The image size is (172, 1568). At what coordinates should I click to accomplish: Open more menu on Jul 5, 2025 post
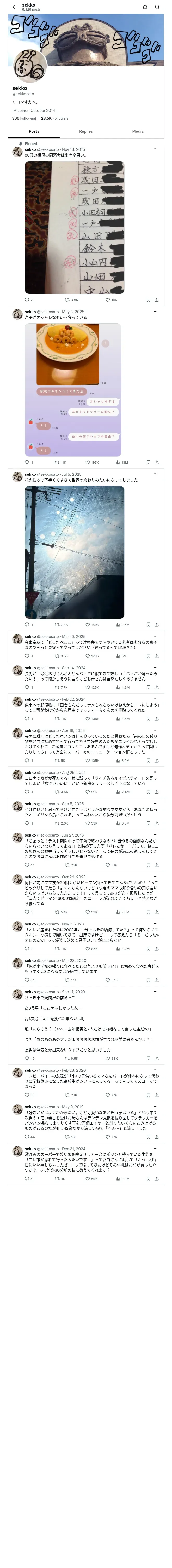pyautogui.click(x=156, y=474)
